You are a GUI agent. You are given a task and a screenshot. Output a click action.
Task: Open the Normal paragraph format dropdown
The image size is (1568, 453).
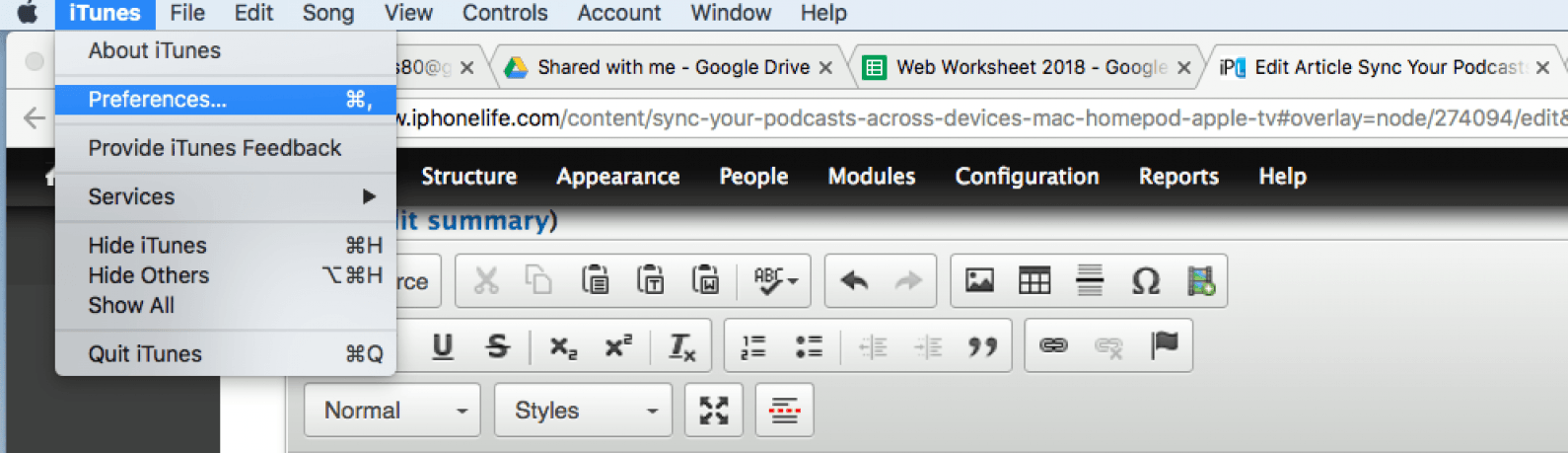point(392,411)
